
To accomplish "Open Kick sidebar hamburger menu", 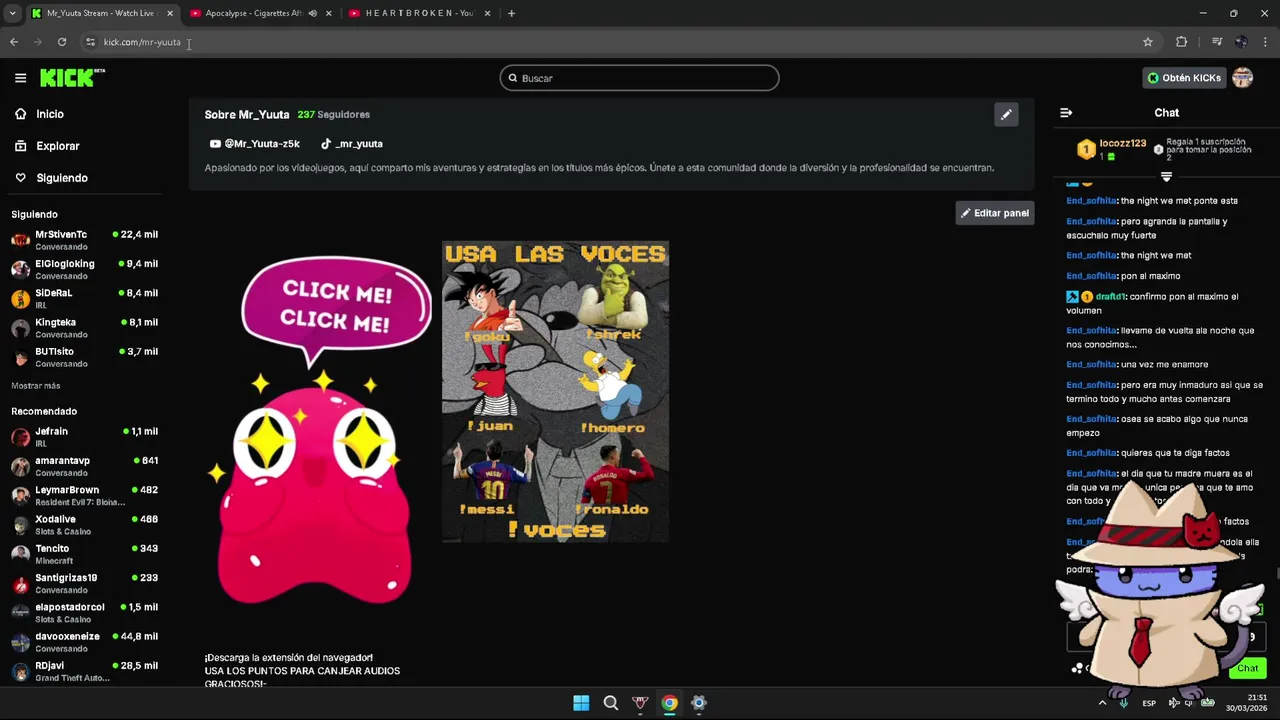I will click(20, 78).
